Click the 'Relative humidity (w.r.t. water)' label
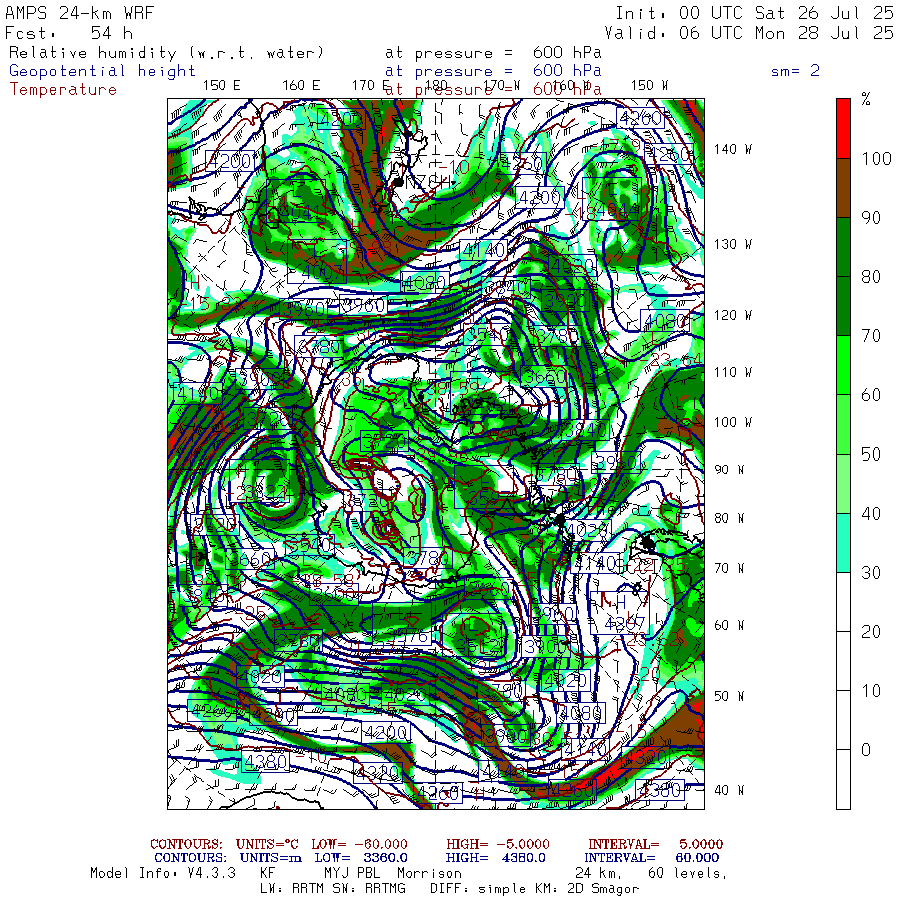 [166, 53]
